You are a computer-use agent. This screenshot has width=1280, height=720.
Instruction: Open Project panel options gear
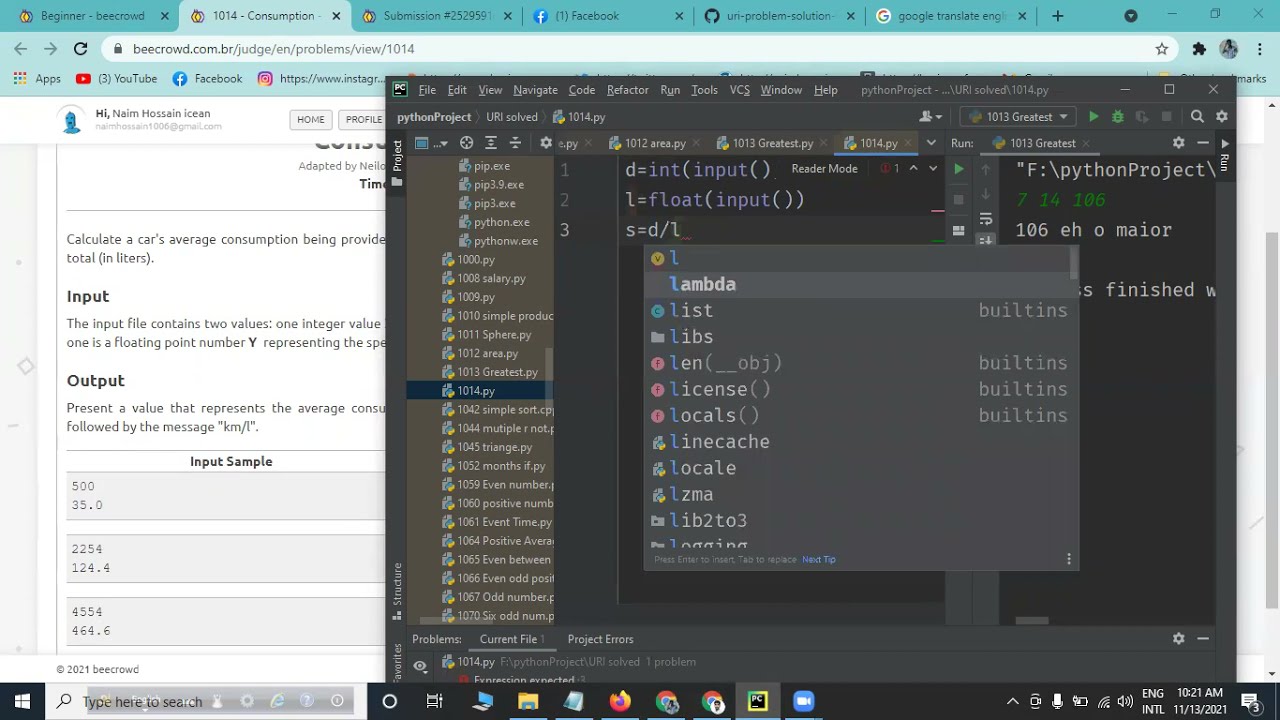(x=546, y=143)
